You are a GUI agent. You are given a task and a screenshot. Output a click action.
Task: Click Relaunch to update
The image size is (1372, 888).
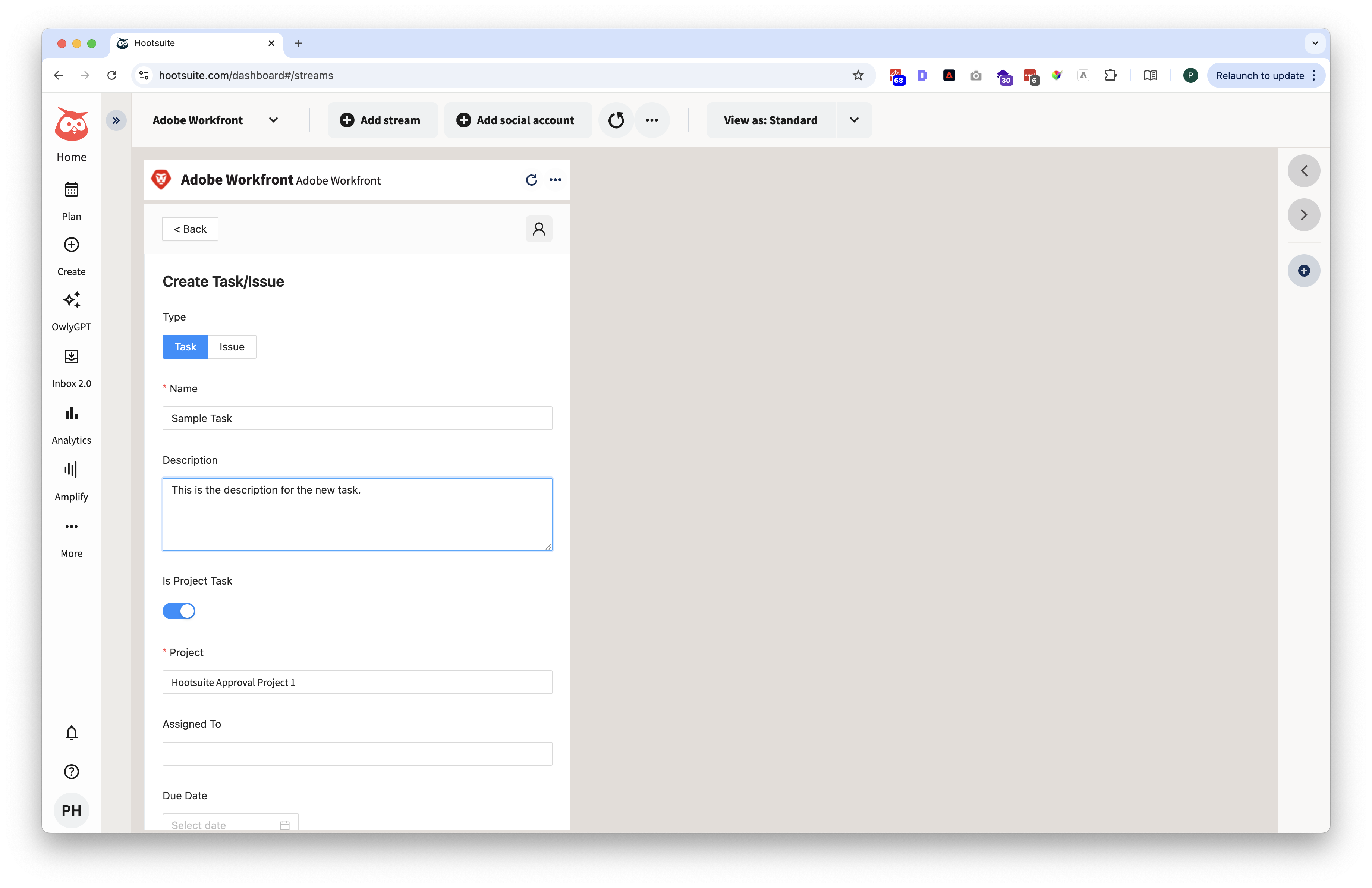click(1260, 75)
